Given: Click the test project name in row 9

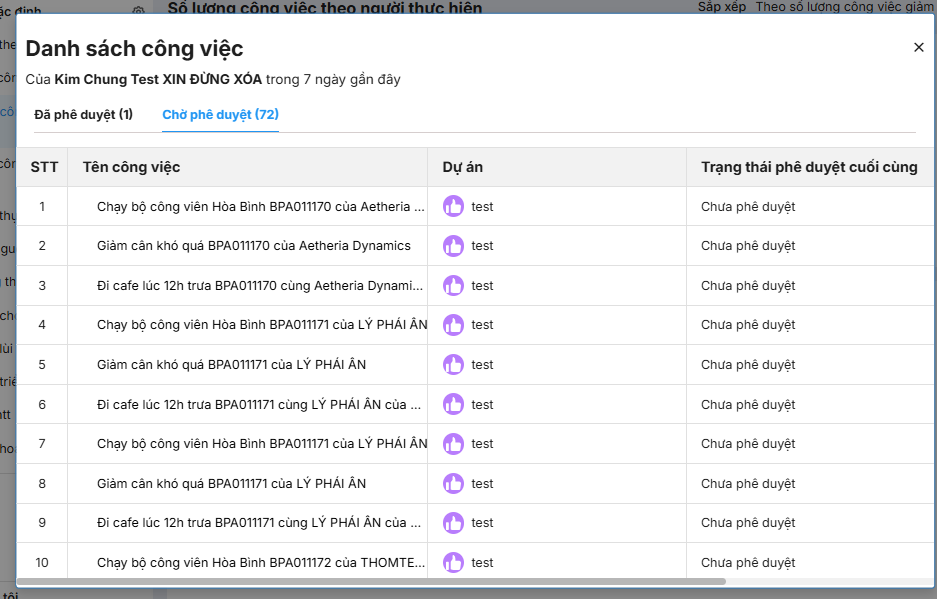Looking at the screenshot, I should [x=482, y=522].
